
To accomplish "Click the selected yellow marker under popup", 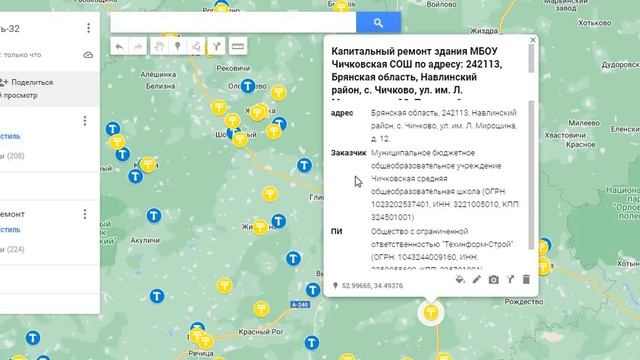I will (x=431, y=313).
